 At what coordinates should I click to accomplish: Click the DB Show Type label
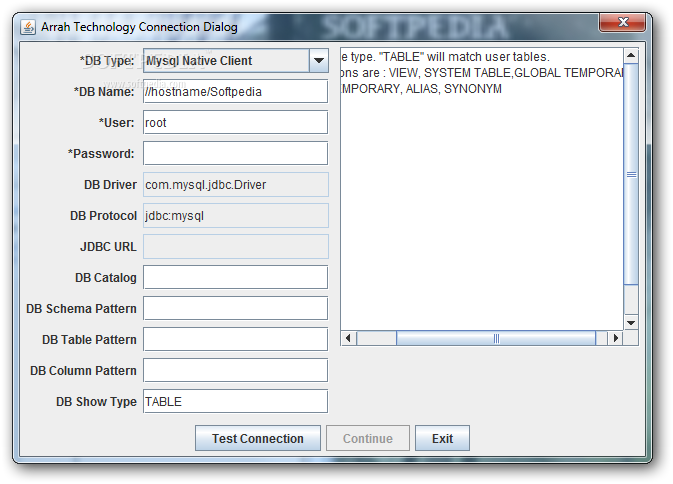(x=96, y=402)
